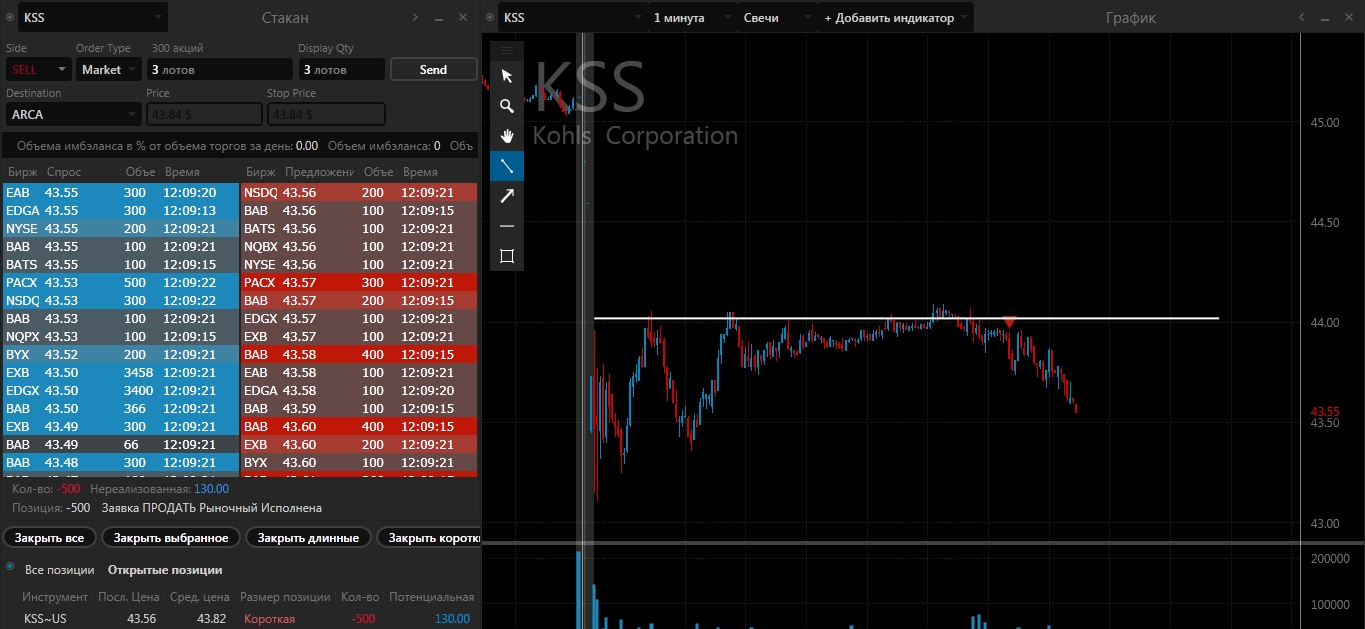Open the Side SELL dropdown
This screenshot has height=629, width=1365.
38,69
